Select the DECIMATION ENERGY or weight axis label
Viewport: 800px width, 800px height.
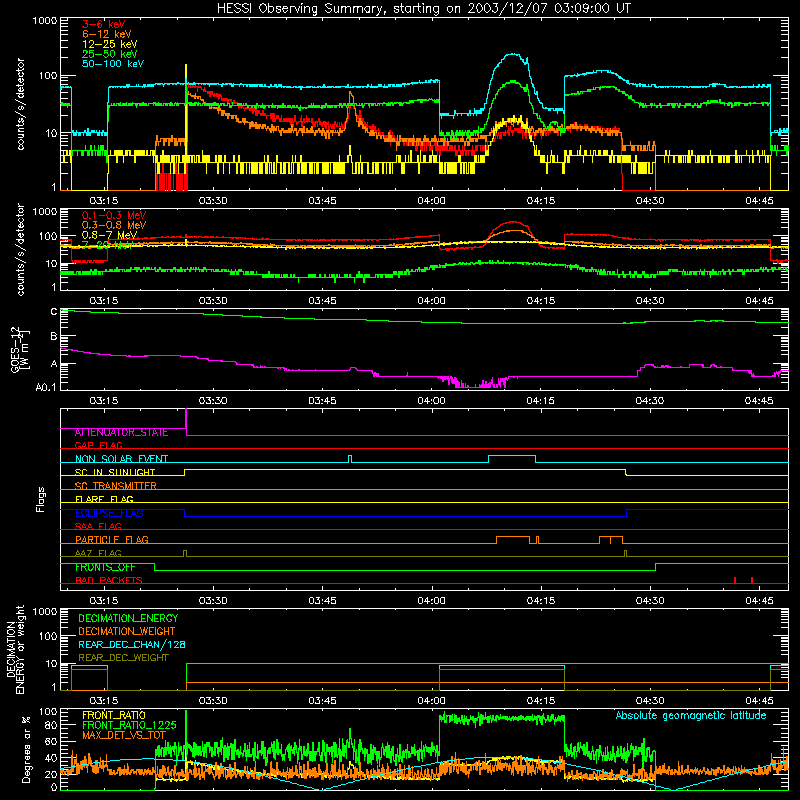(x=15, y=649)
